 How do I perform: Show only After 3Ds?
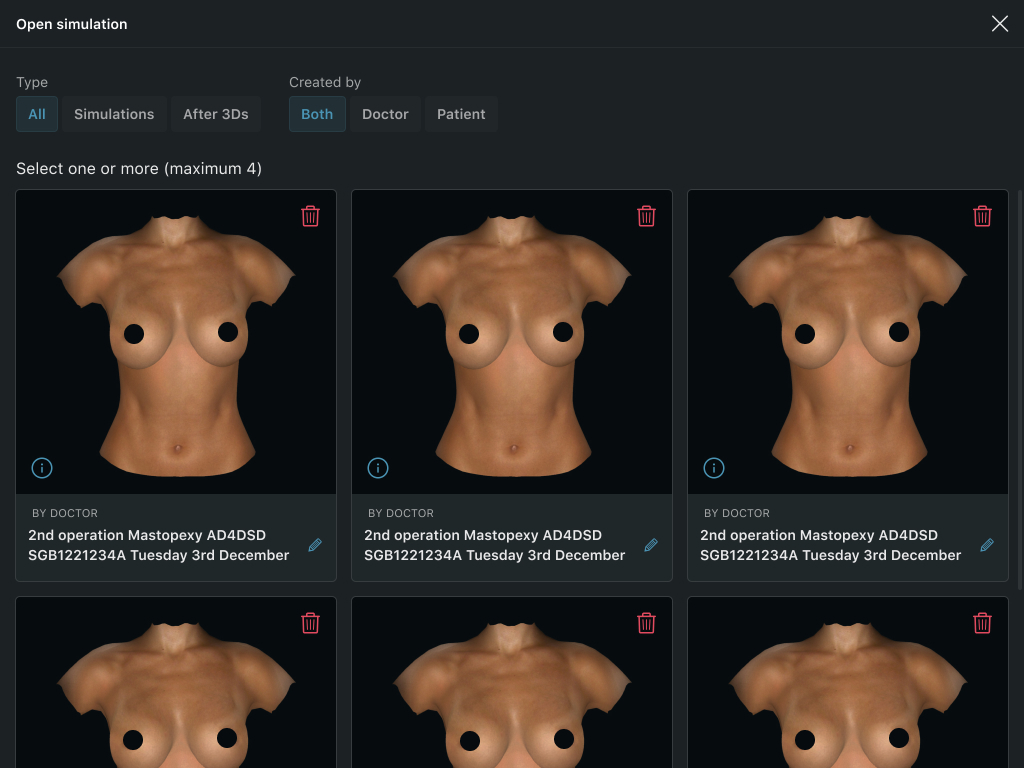[215, 114]
